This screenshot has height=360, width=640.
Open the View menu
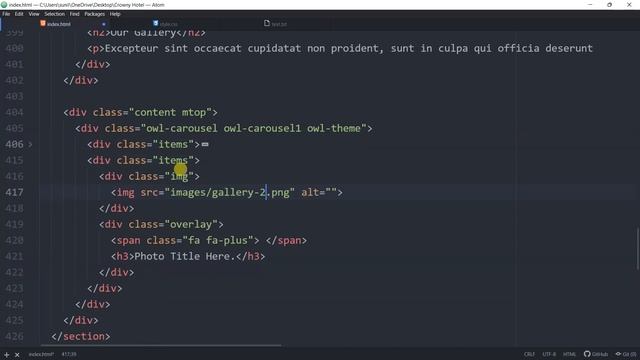(33, 14)
